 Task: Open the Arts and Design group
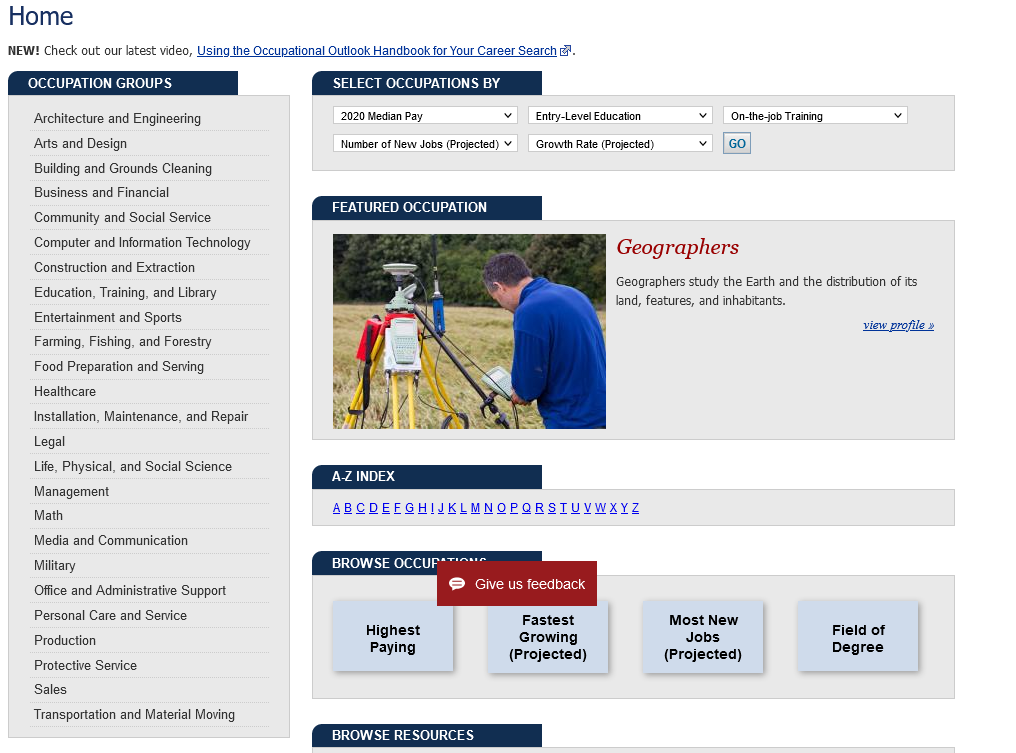tap(80, 143)
